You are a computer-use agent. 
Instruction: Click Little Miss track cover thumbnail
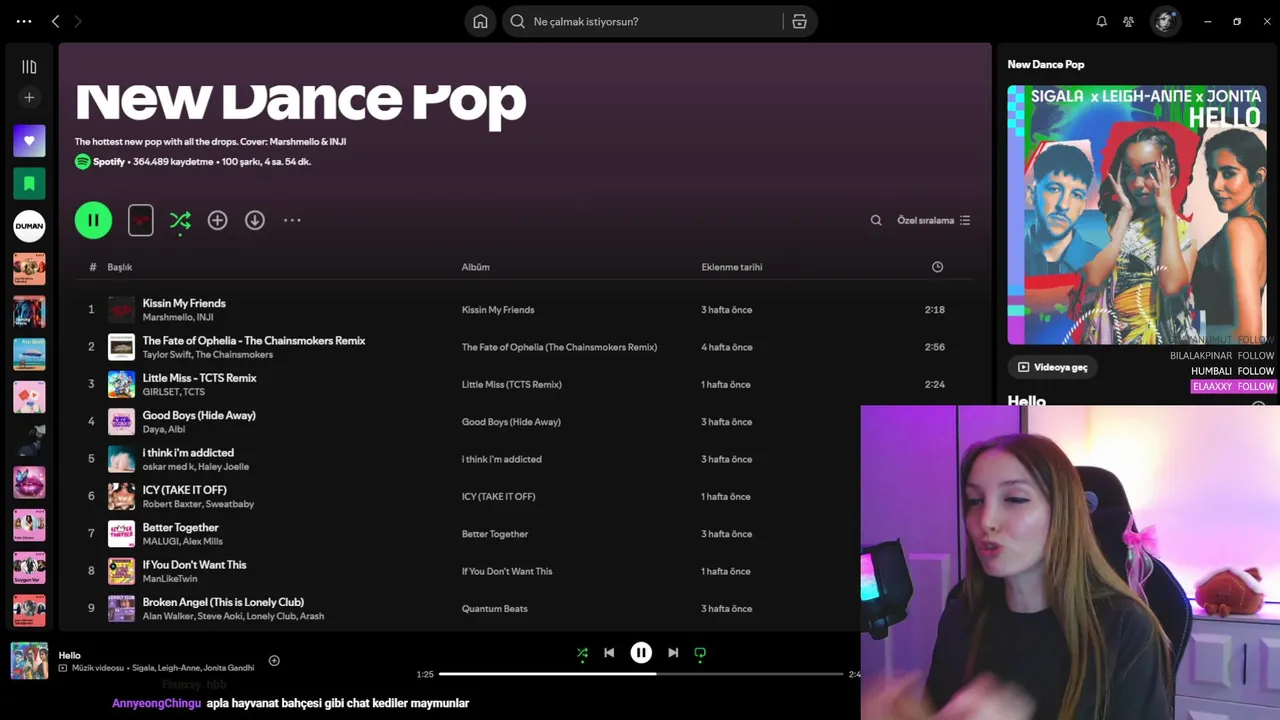pos(121,384)
